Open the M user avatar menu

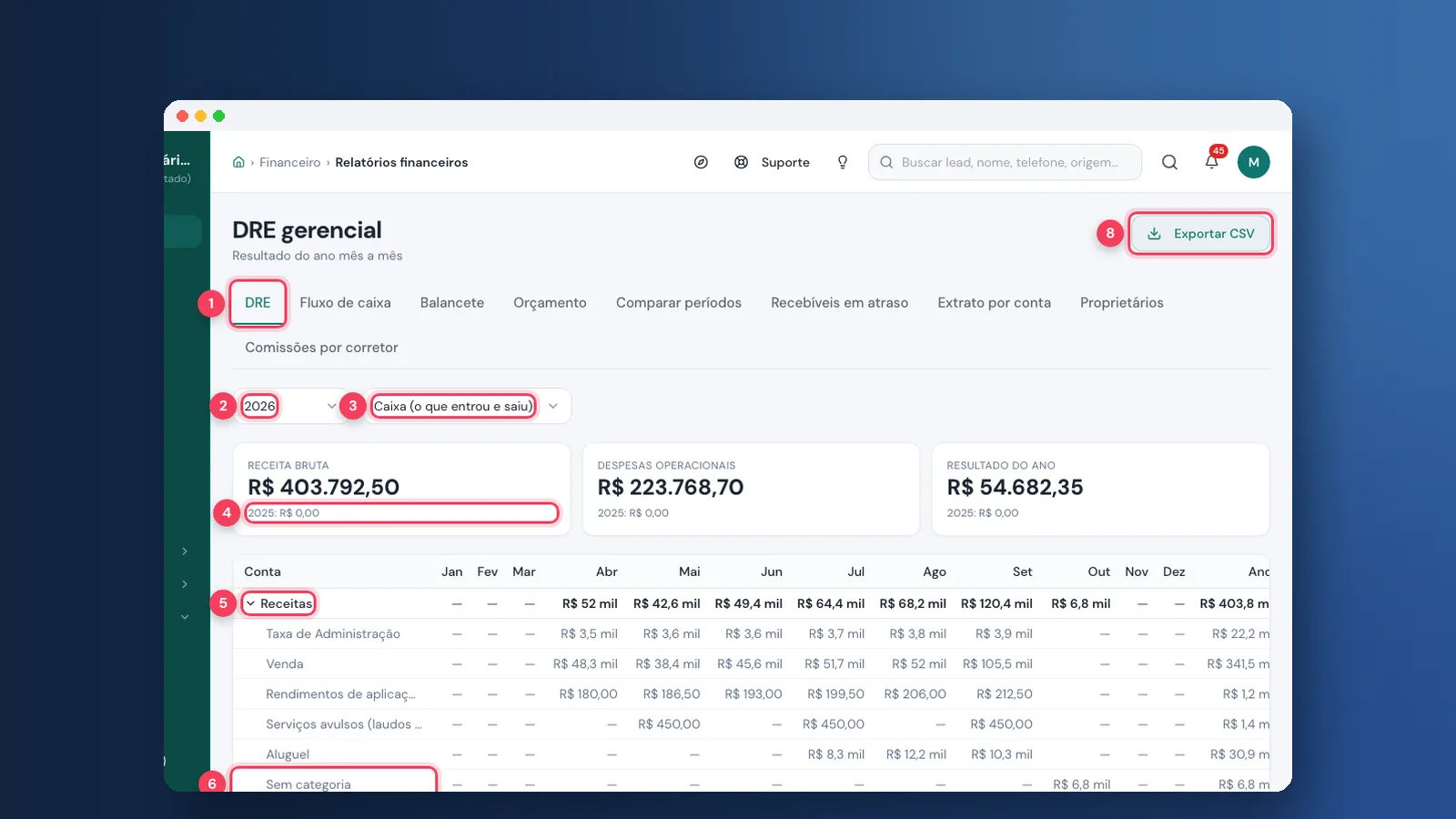1253,162
